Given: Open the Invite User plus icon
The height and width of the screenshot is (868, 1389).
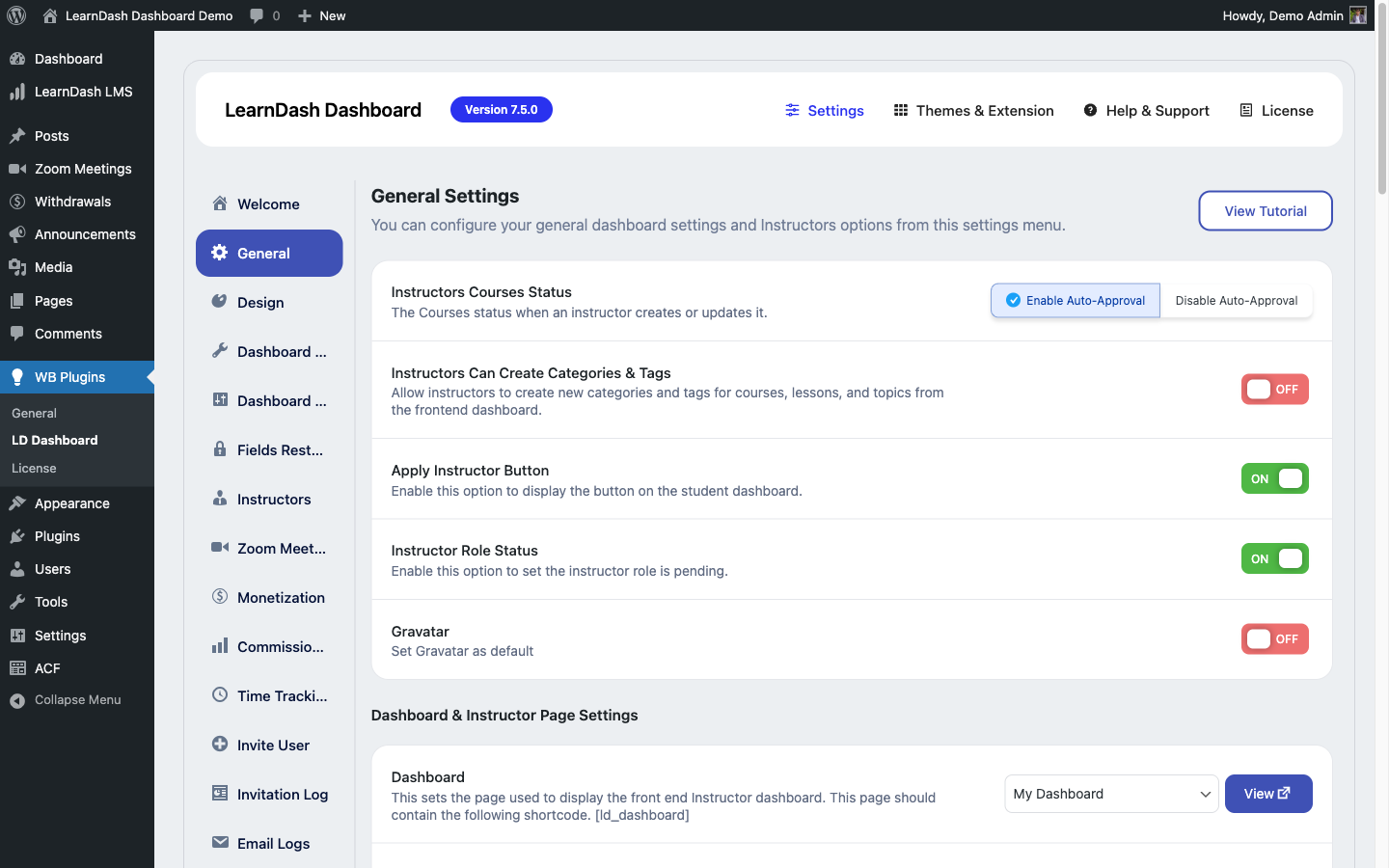Looking at the screenshot, I should [221, 745].
